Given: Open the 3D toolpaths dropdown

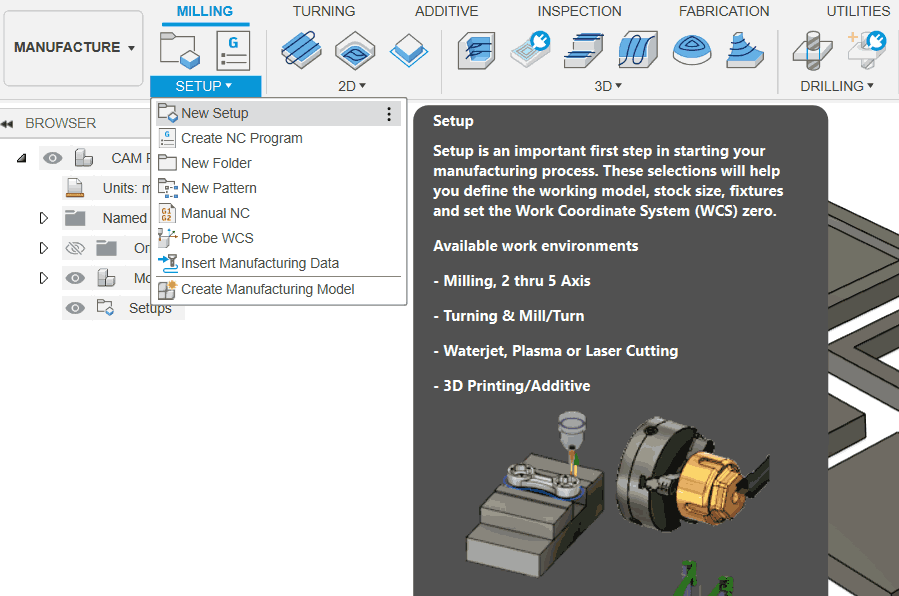Looking at the screenshot, I should coord(608,86).
